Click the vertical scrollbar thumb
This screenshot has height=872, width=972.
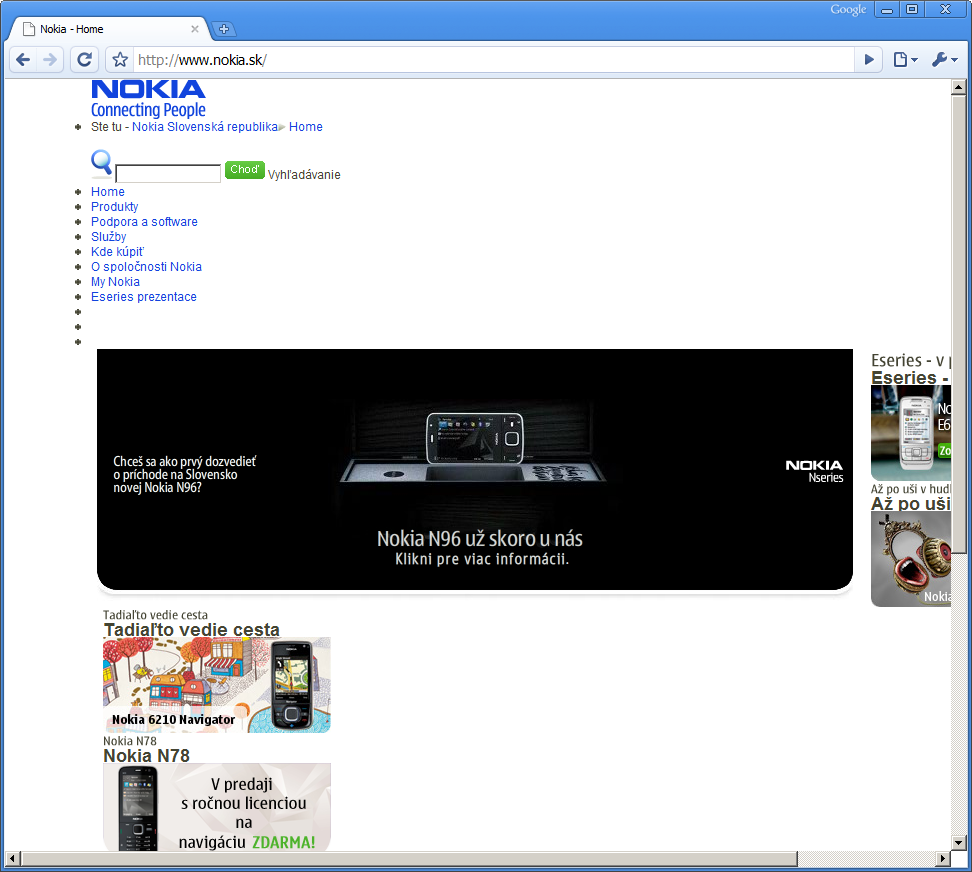click(958, 324)
